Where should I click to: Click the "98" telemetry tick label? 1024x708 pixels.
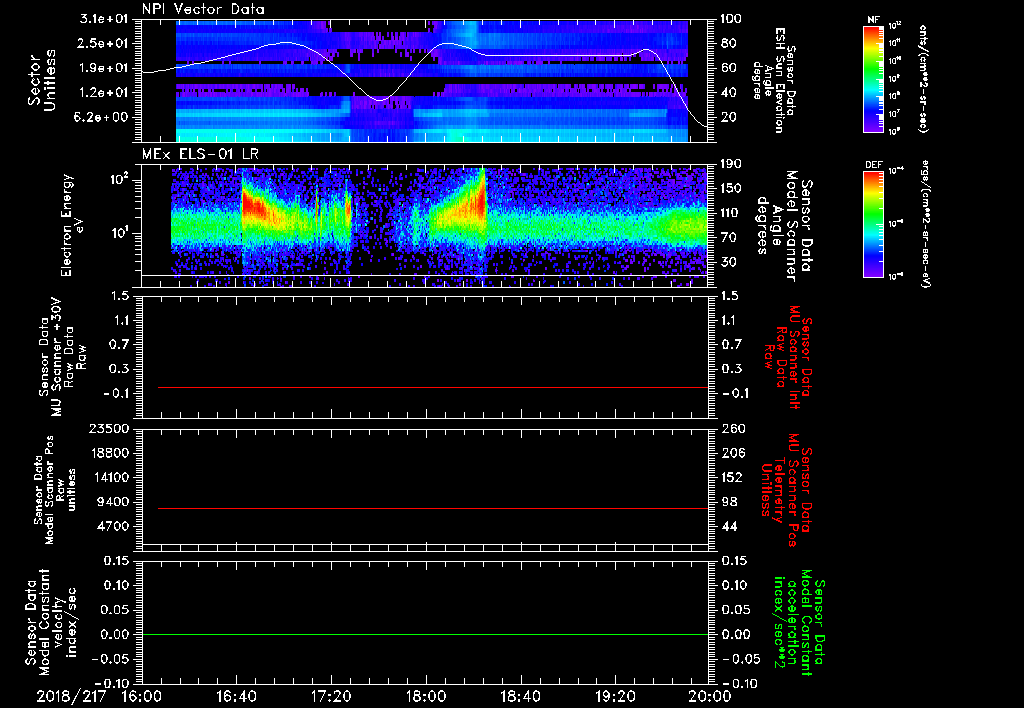tap(728, 502)
